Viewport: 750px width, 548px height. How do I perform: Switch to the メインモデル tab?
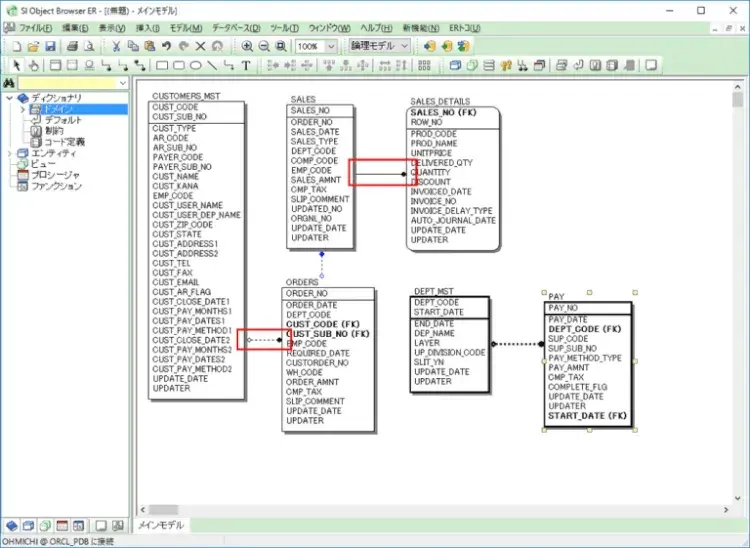[160, 525]
